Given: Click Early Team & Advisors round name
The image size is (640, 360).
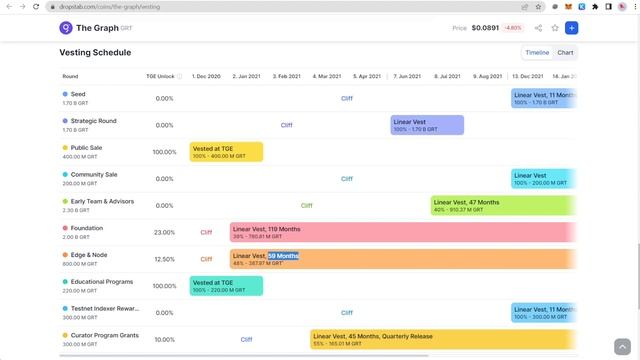Looking at the screenshot, I should (102, 201).
